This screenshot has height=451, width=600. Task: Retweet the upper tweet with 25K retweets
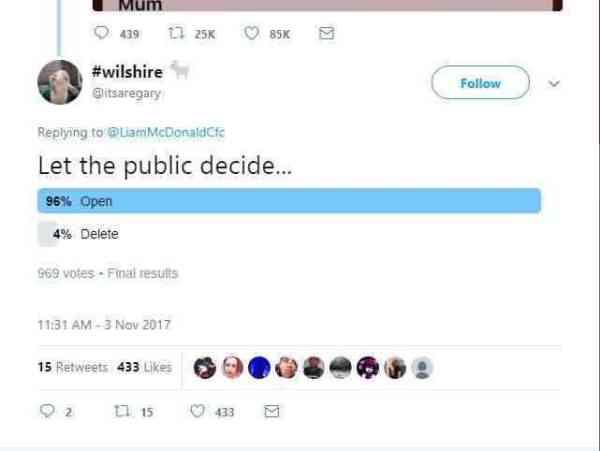coord(178,33)
